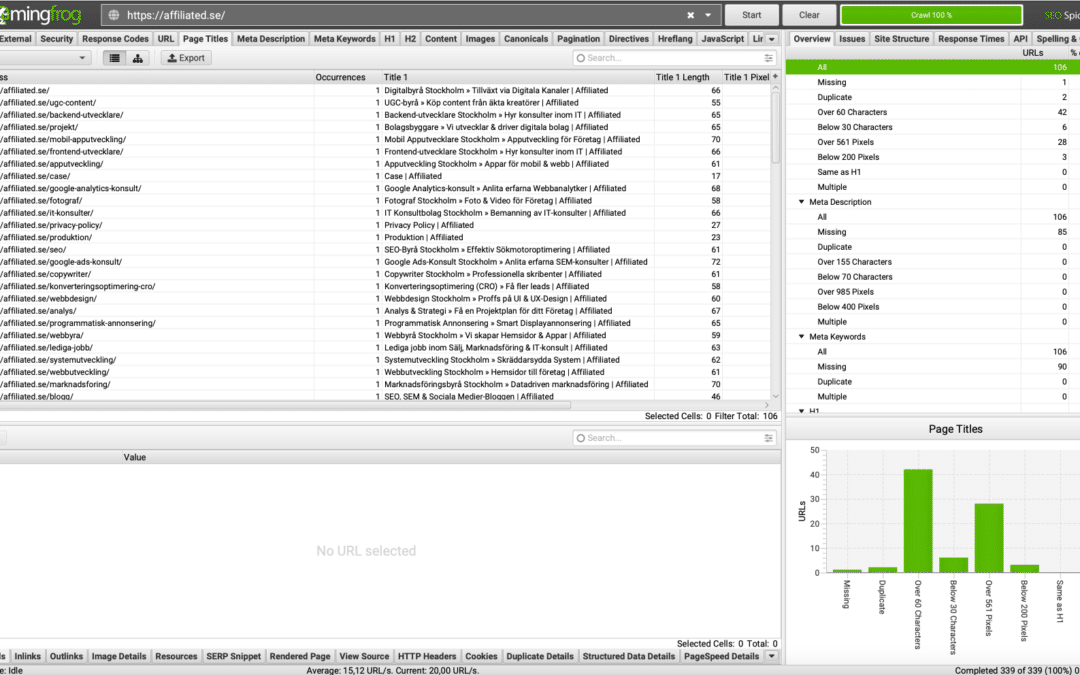Screen dimensions: 1080x675
Task: Open the Site Structure tab
Action: tap(902, 39)
